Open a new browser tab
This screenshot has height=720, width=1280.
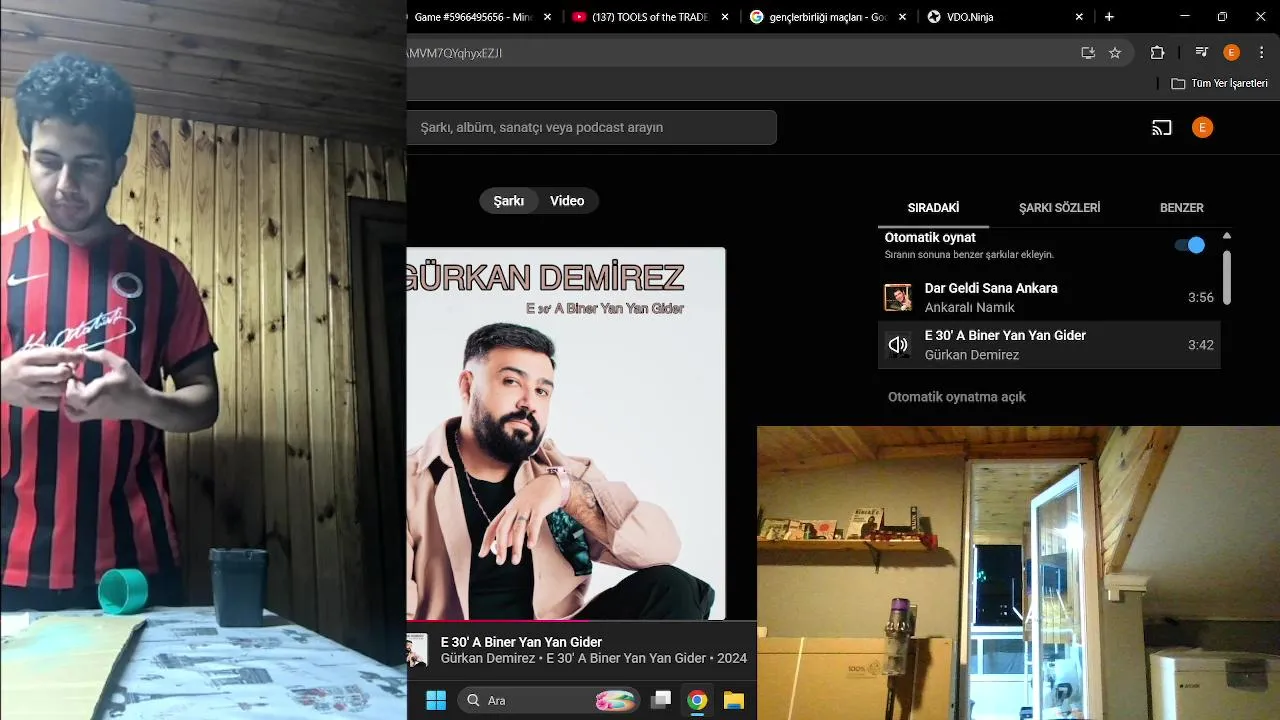1109,17
